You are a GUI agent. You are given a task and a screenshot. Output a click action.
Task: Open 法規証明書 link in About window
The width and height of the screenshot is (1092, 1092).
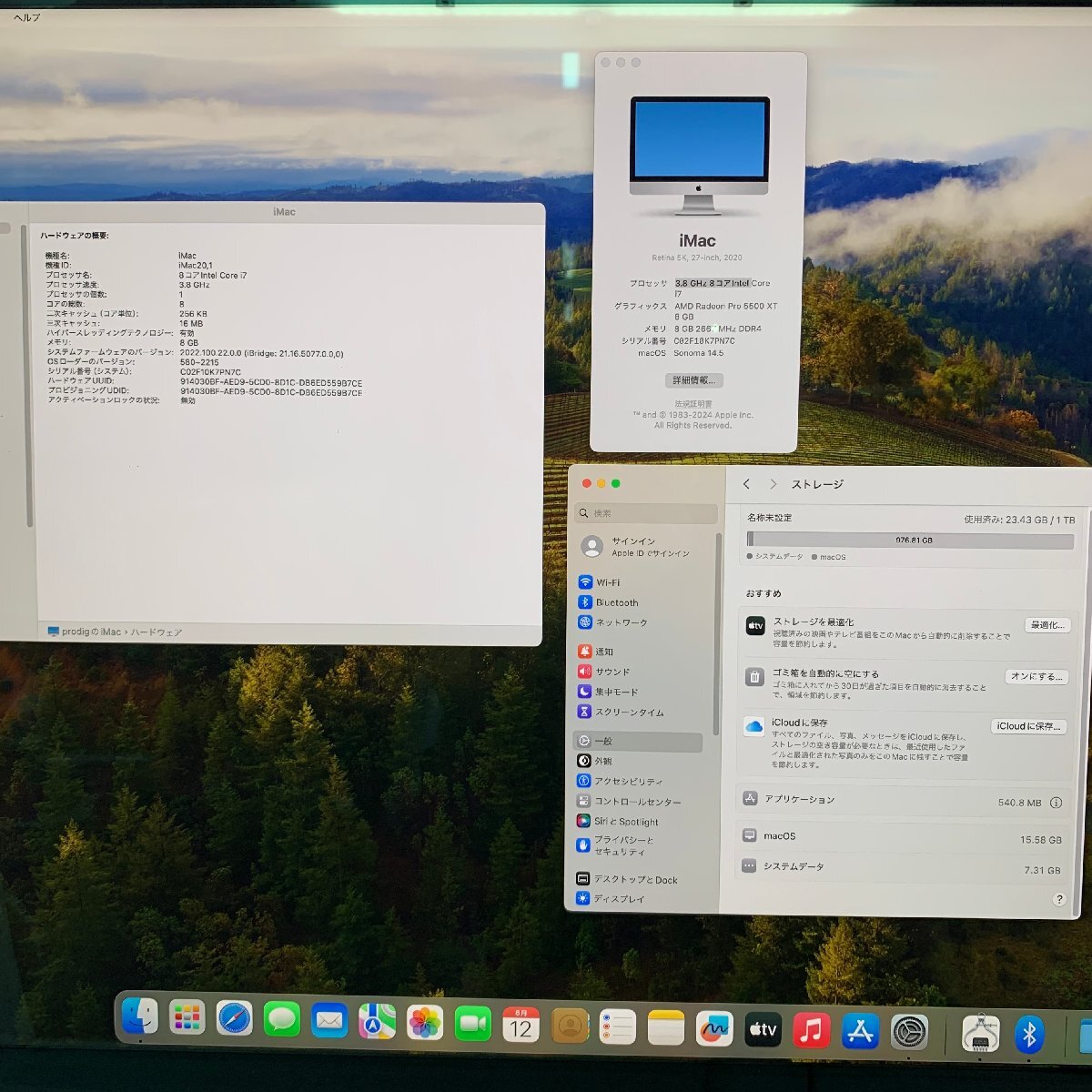point(693,404)
